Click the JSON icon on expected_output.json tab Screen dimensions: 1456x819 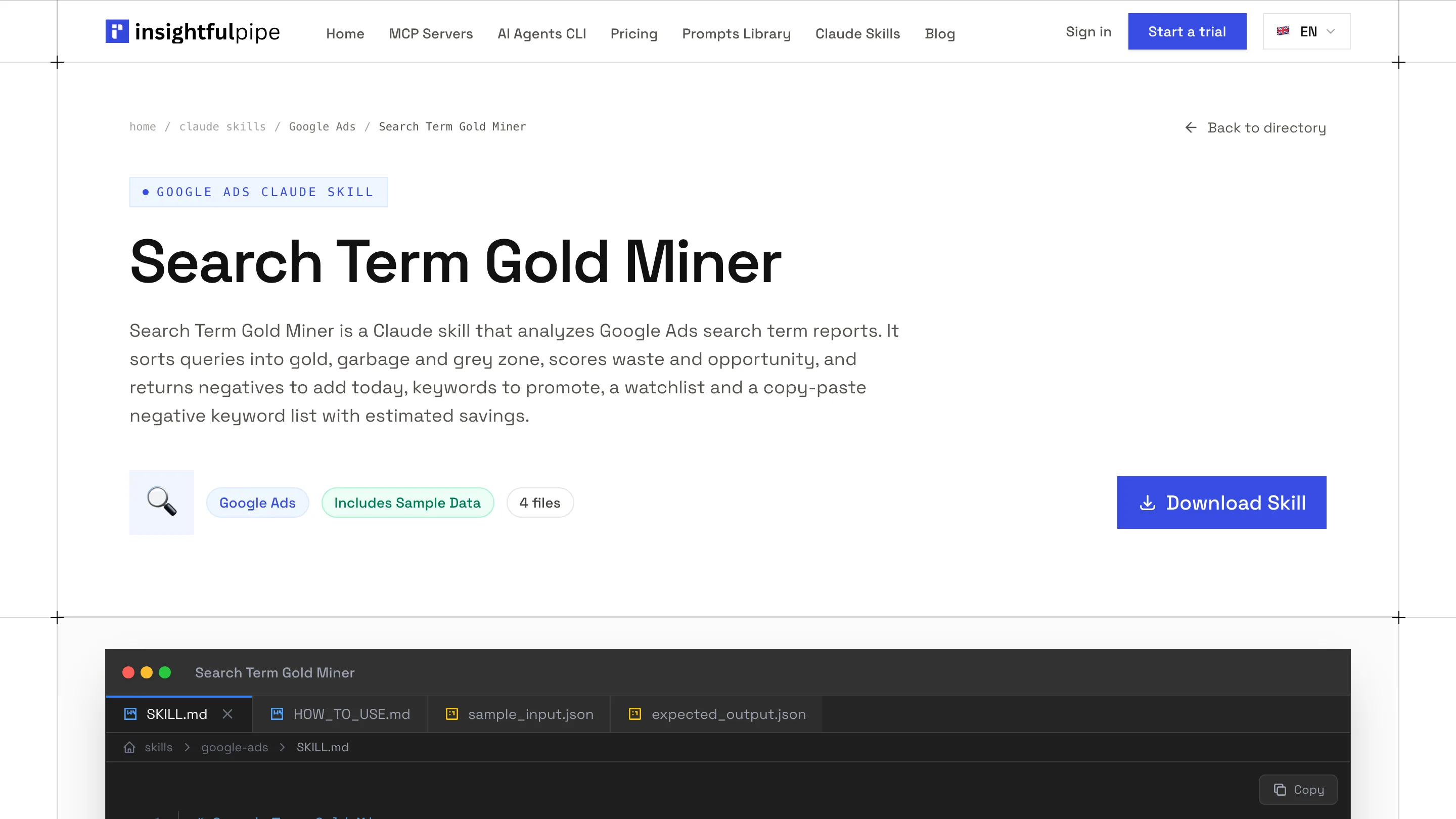point(635,713)
